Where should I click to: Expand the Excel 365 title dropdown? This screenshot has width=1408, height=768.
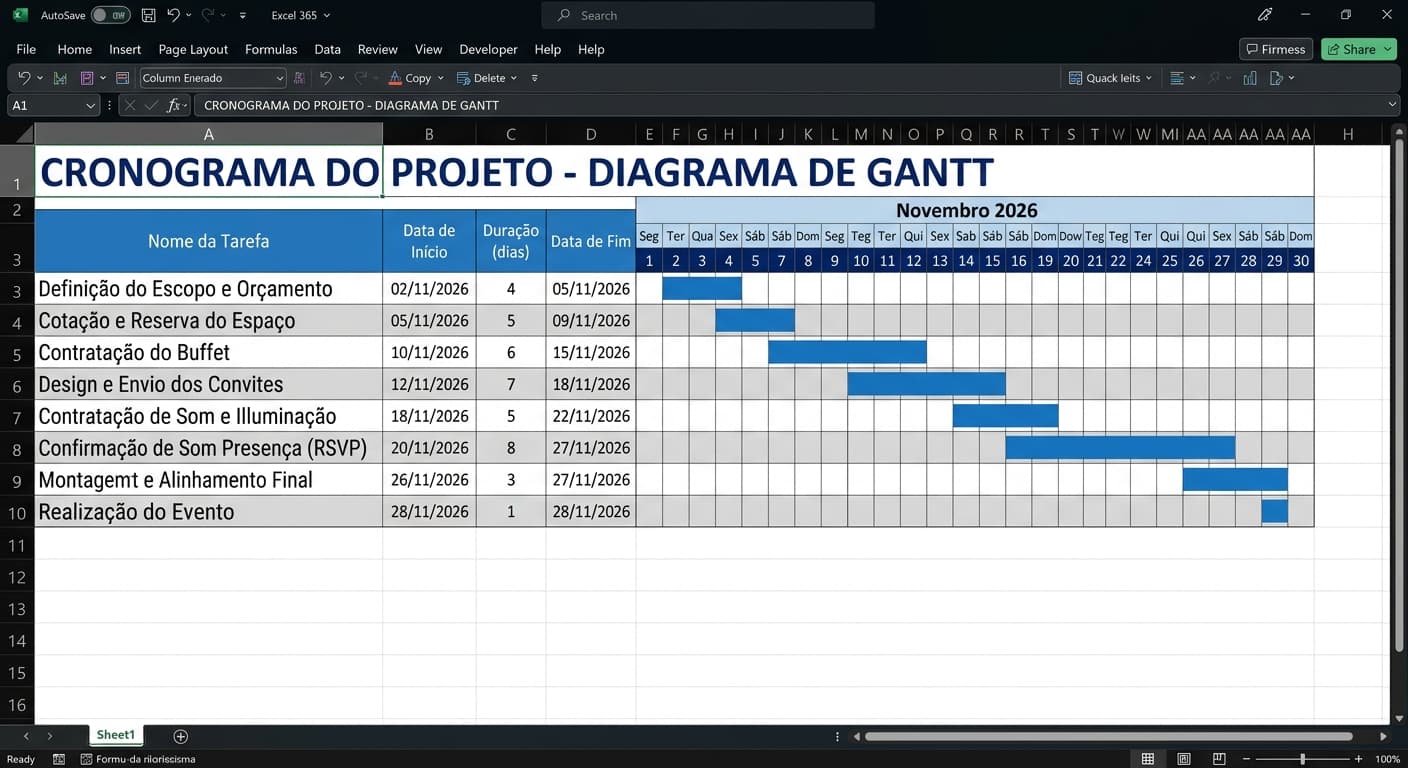click(x=327, y=15)
